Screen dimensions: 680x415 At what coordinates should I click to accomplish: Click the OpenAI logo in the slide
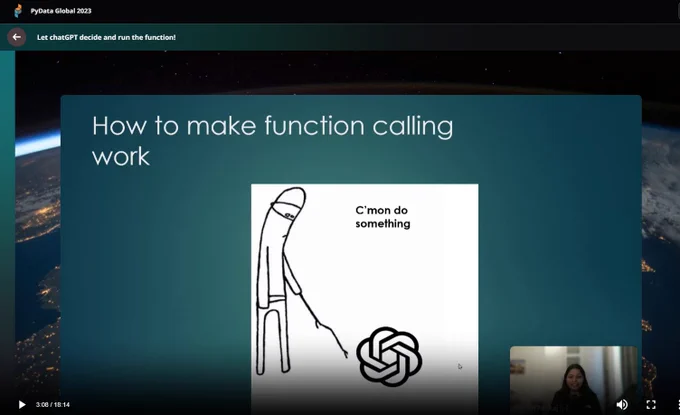point(389,356)
